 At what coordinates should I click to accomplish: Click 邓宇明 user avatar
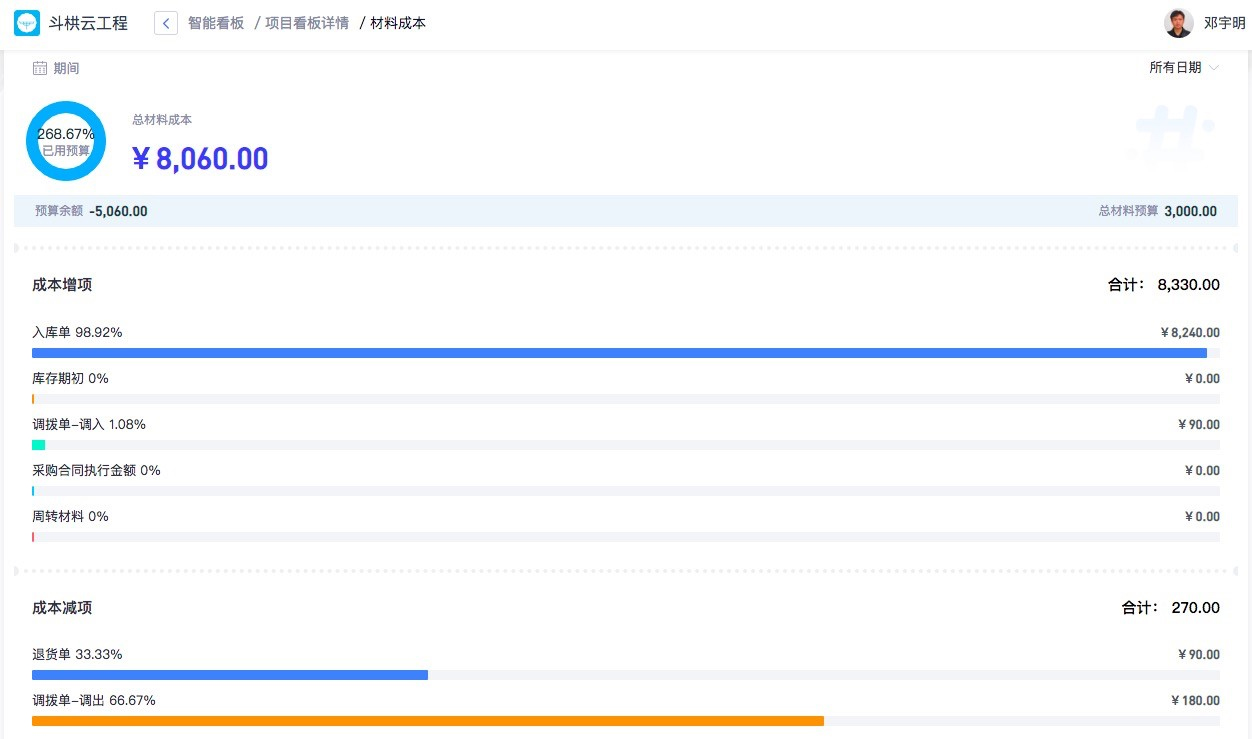coord(1179,23)
